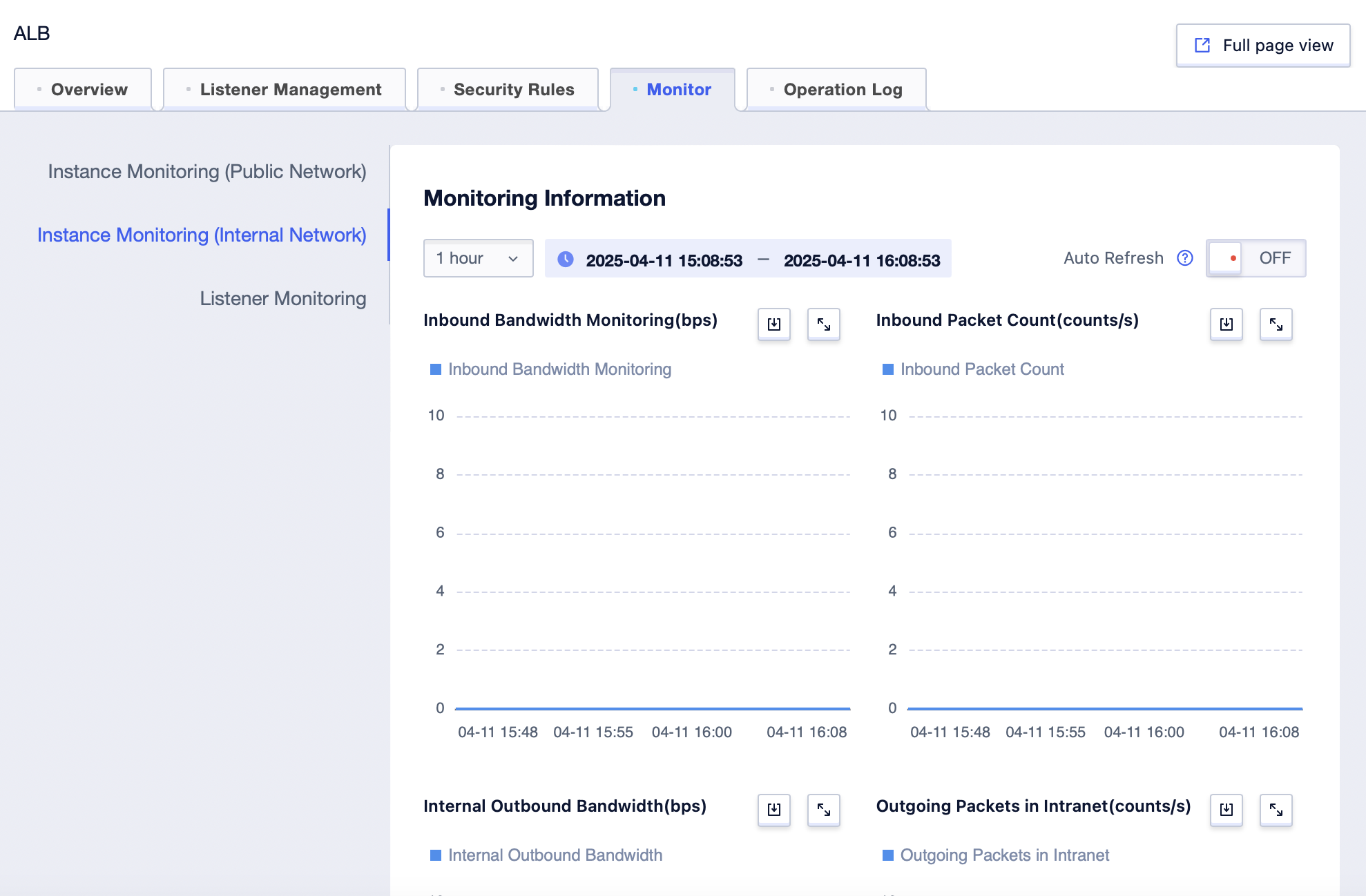Click the ALB page title

click(32, 33)
